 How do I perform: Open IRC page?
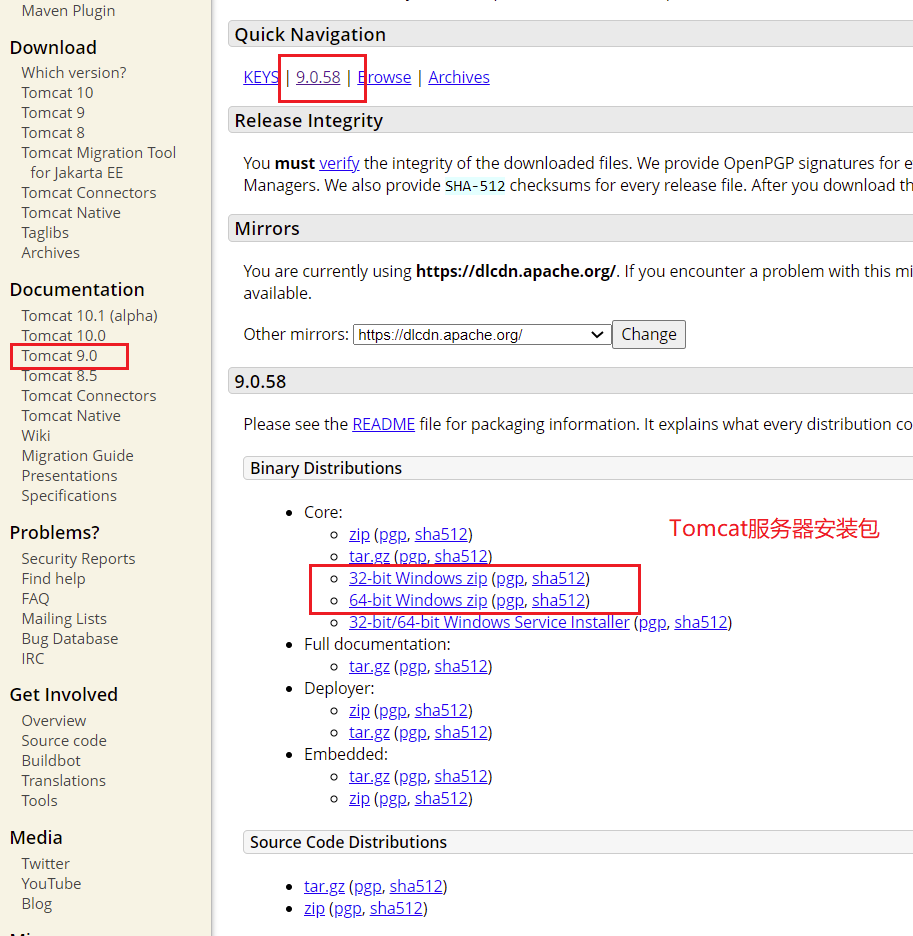(33, 659)
